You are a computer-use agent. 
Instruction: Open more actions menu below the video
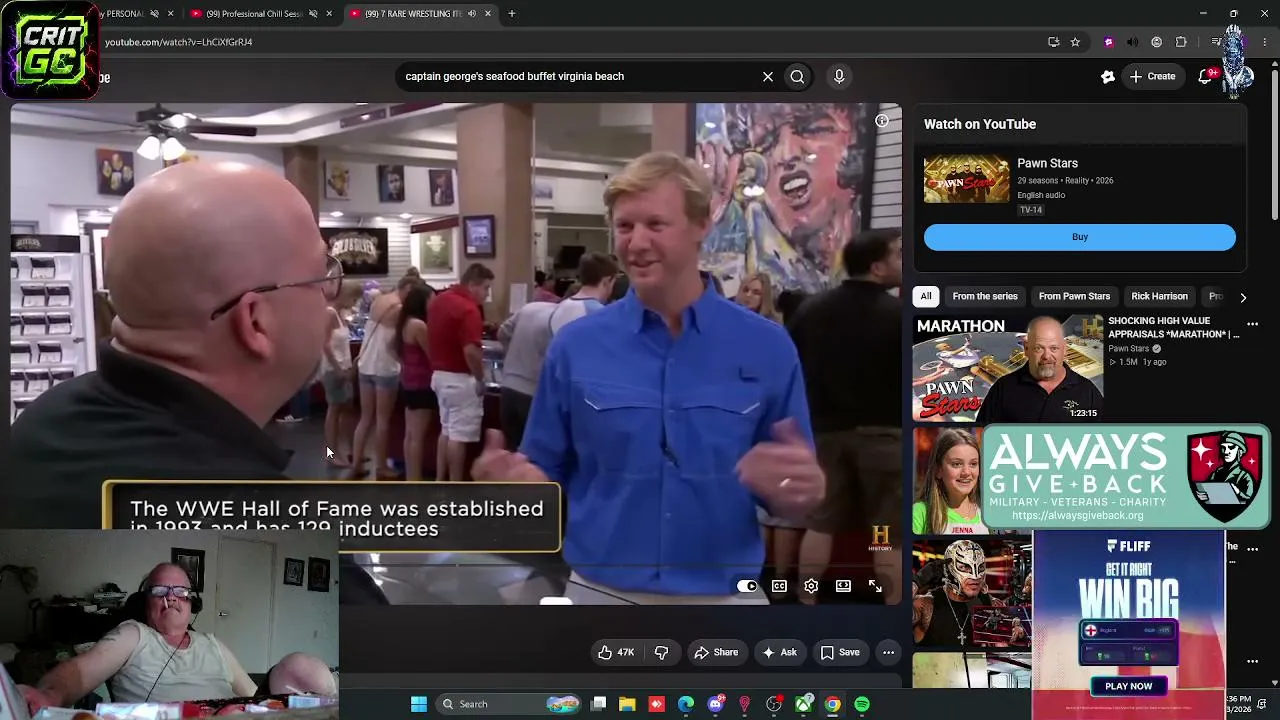888,652
